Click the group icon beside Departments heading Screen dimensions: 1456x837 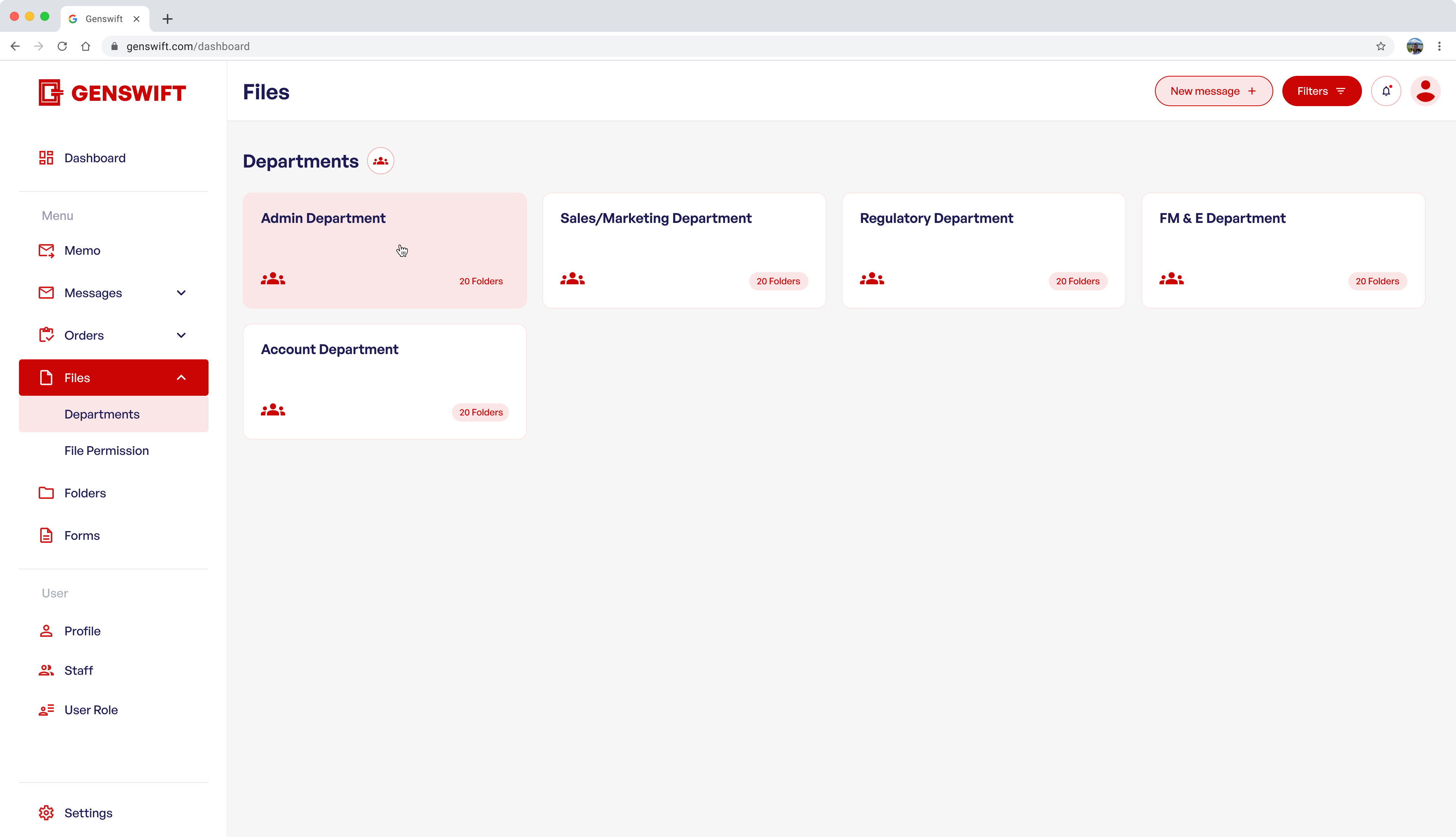tap(381, 161)
